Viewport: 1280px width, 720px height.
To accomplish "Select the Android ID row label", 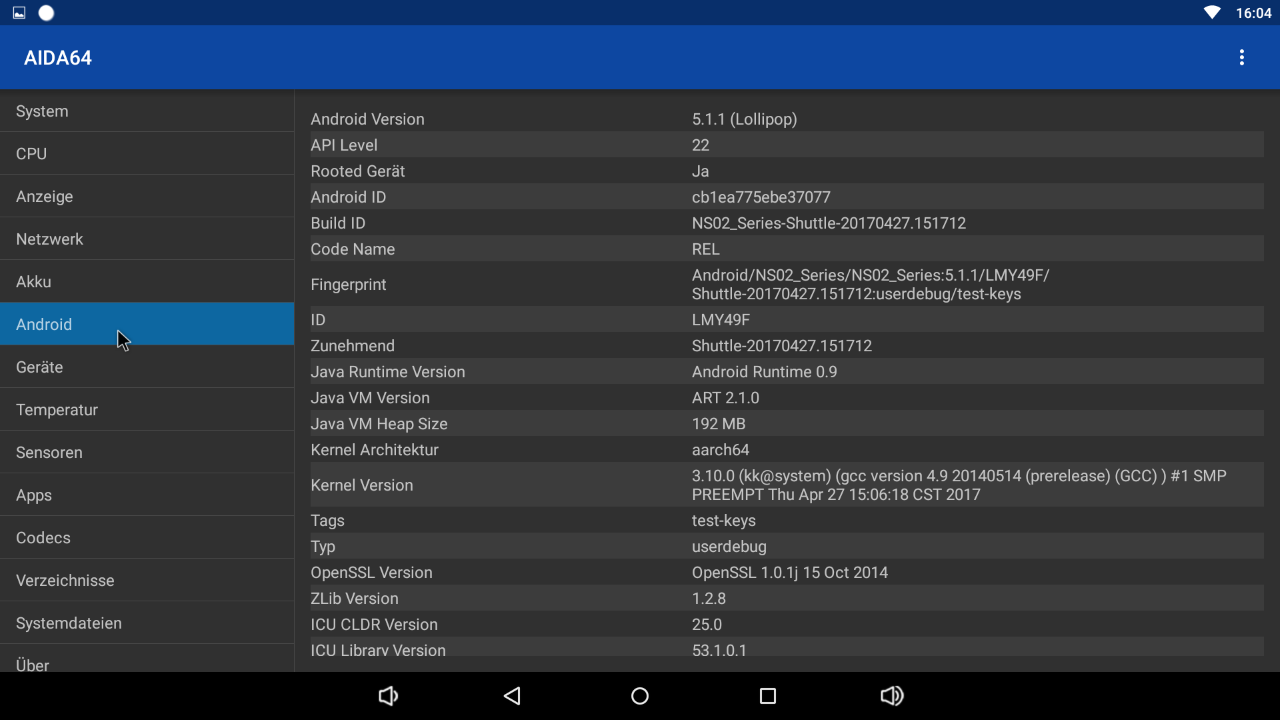I will [x=348, y=197].
